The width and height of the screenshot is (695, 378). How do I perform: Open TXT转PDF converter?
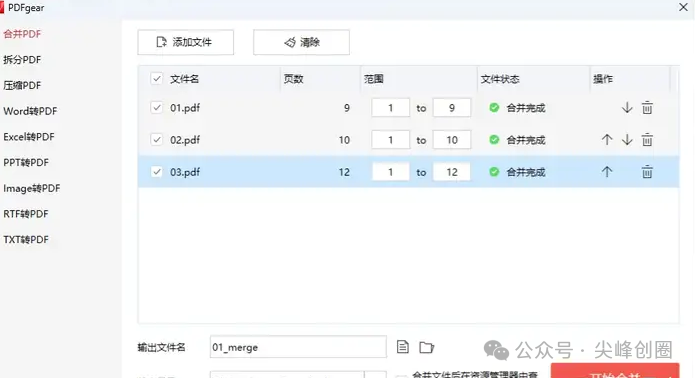26,240
